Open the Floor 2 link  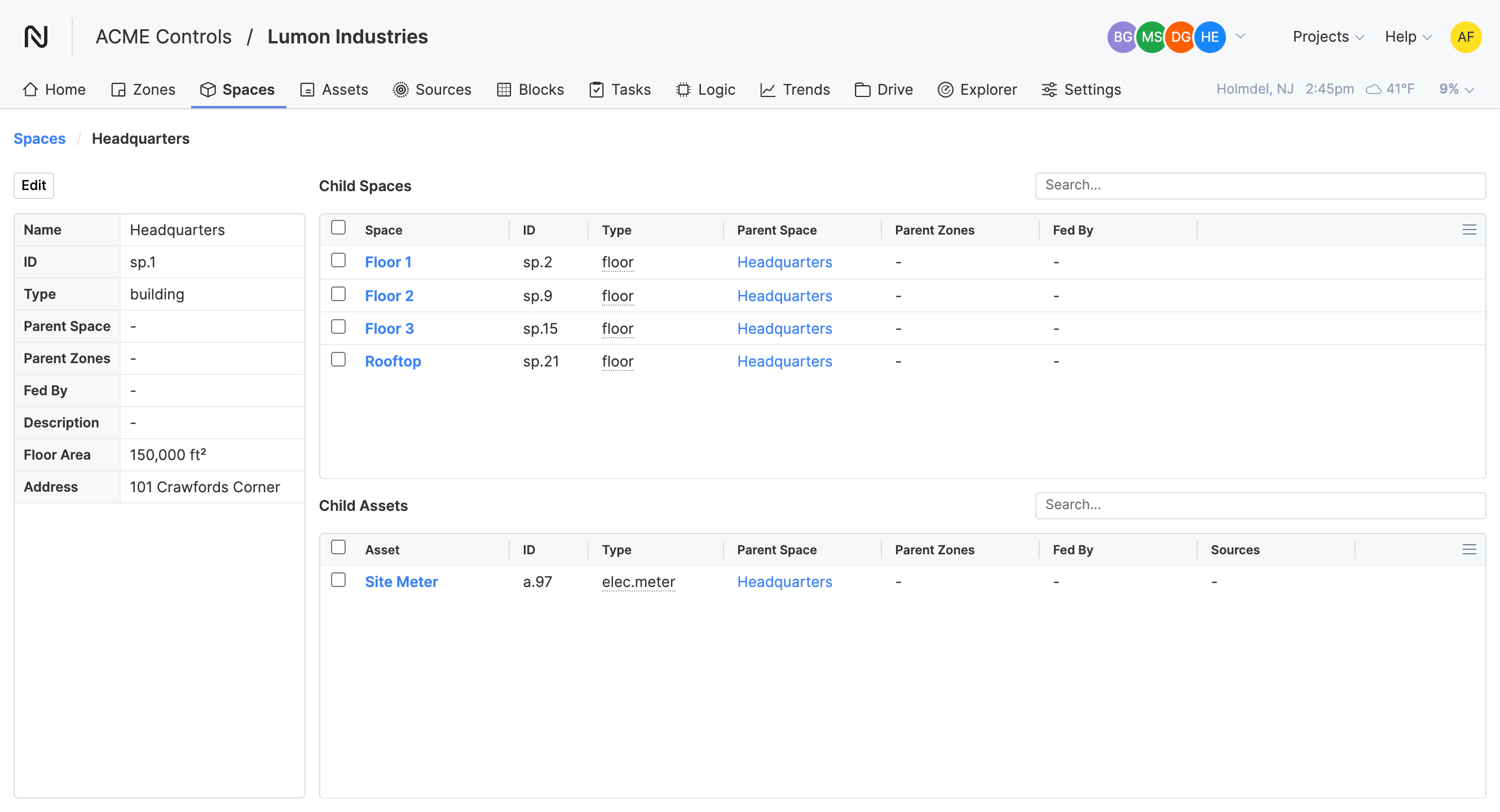(389, 295)
